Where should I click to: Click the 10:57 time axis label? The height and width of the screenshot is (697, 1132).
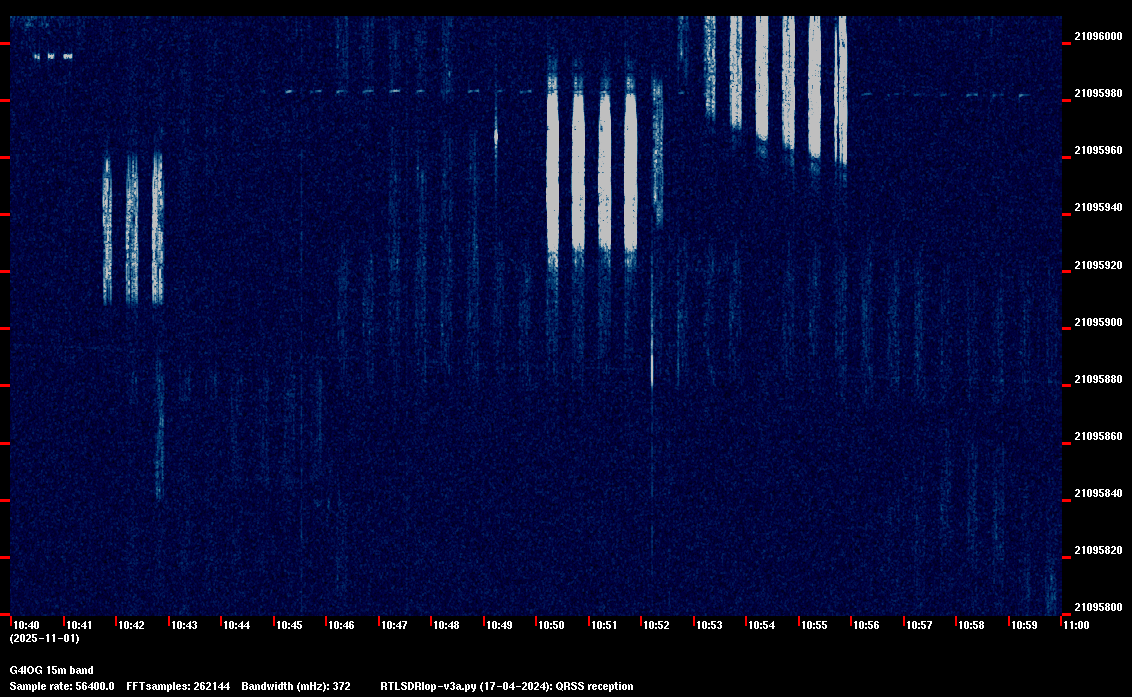click(919, 625)
